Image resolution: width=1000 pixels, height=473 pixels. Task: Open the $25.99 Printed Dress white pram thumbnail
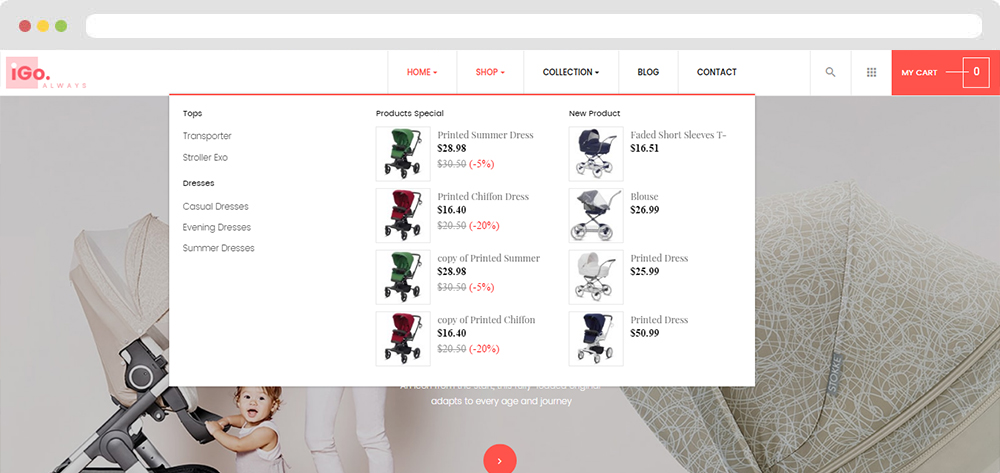coord(596,277)
